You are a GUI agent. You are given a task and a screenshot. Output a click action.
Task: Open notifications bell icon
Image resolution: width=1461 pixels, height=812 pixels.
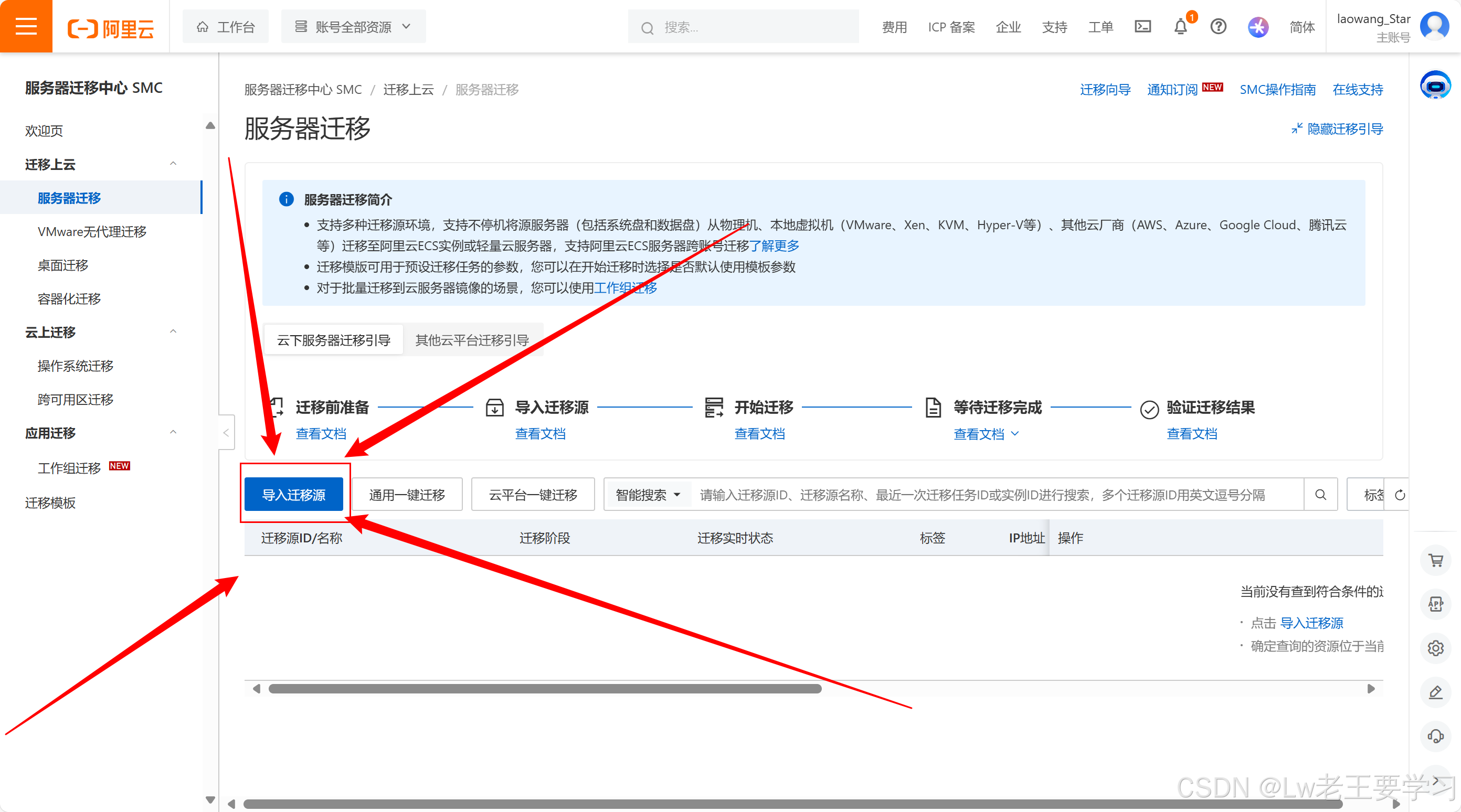click(1180, 27)
